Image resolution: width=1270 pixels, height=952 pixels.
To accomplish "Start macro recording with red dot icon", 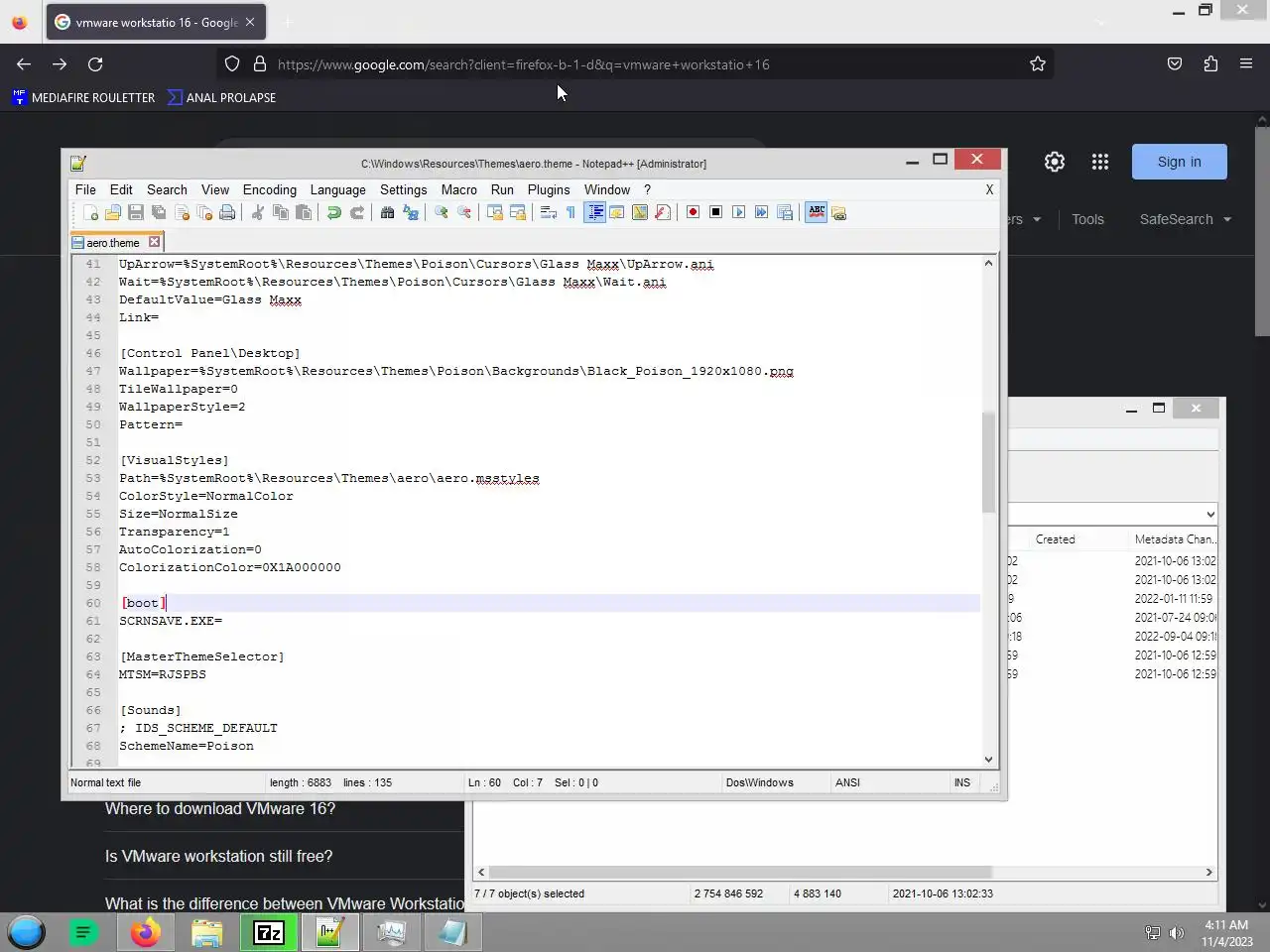I will 693,212.
